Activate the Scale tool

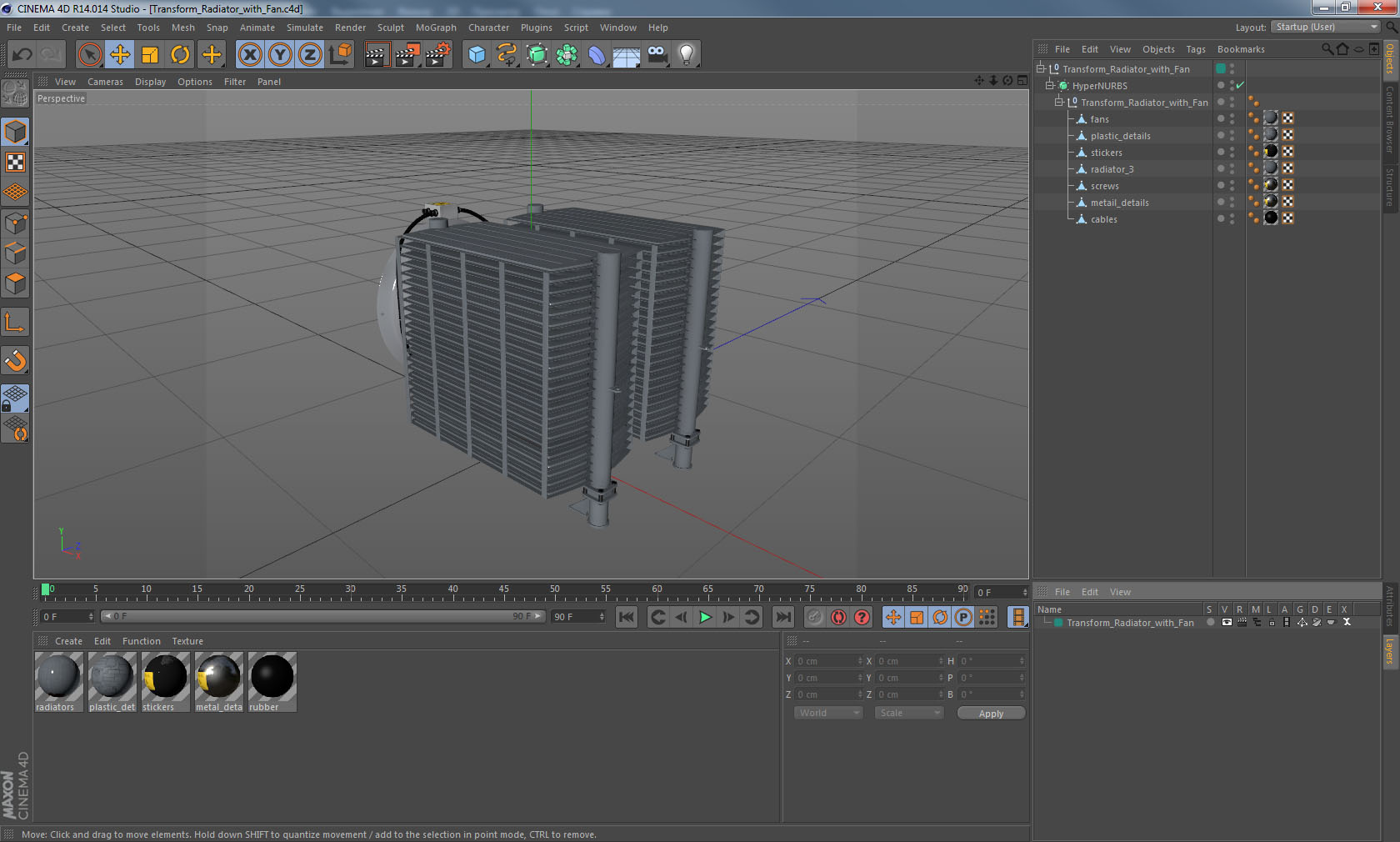[150, 55]
